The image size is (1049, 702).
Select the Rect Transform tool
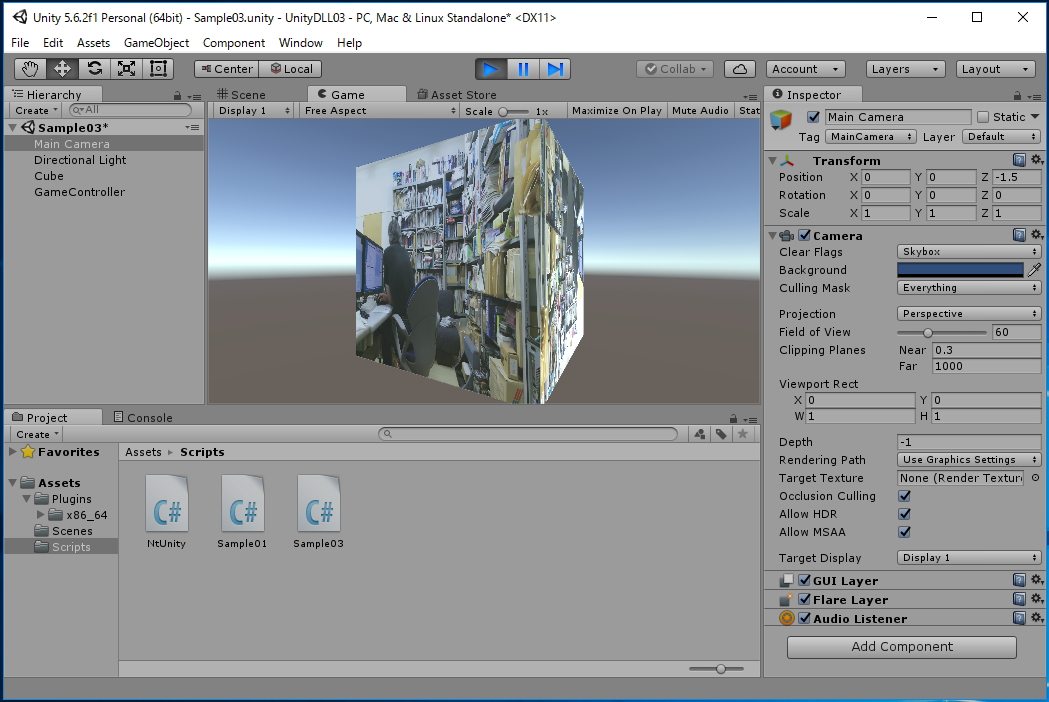tap(158, 69)
